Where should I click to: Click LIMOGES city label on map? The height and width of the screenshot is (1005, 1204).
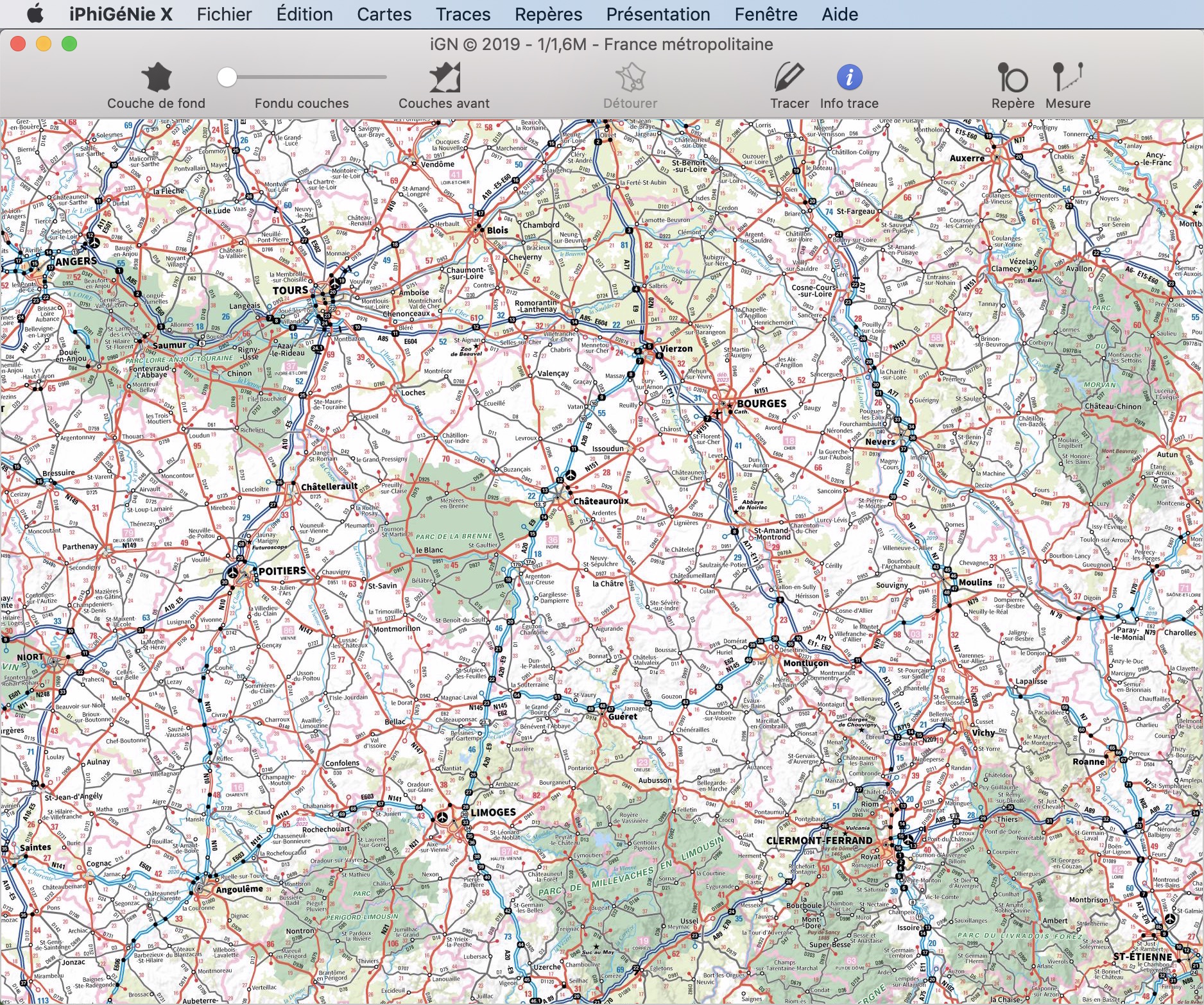(493, 812)
